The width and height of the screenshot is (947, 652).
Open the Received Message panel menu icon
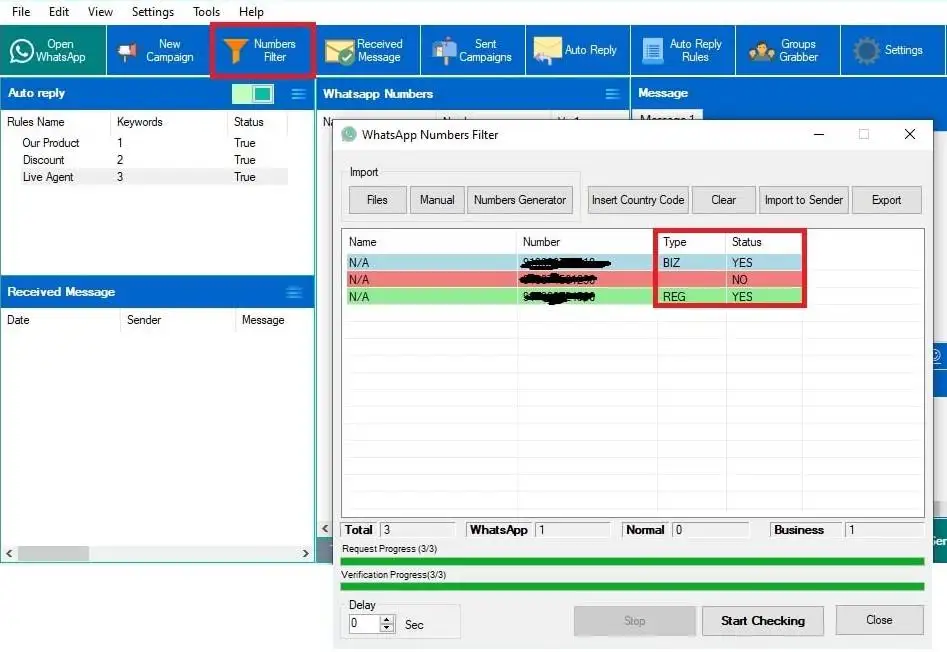294,293
